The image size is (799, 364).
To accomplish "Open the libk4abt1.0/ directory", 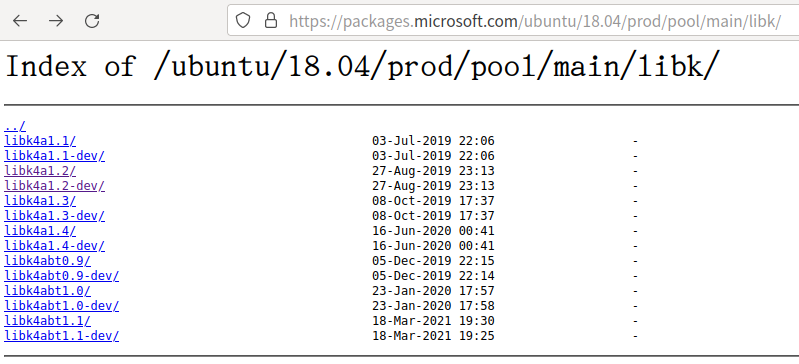I will click(x=47, y=291).
